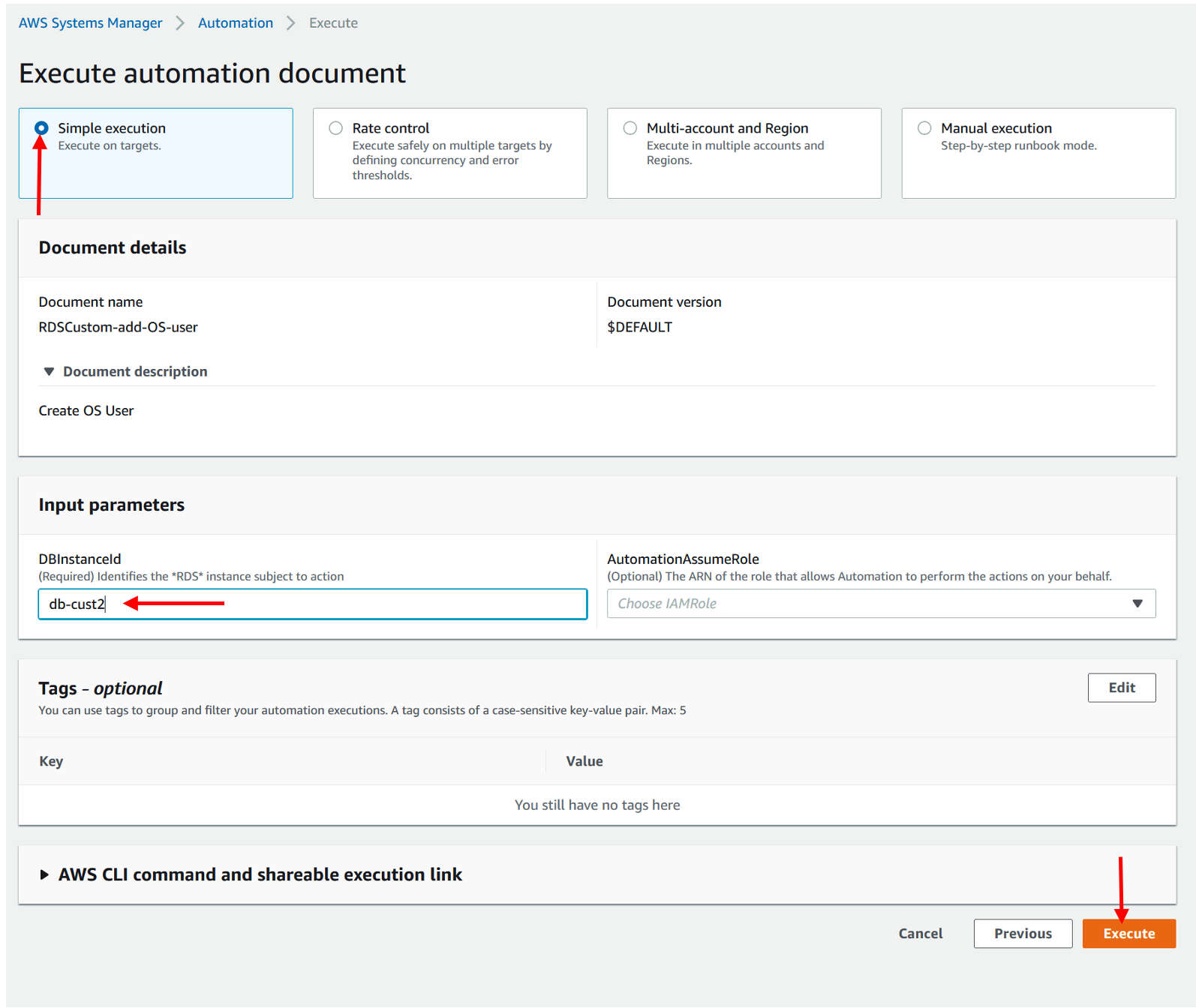Click the Document details heading
The image size is (1196, 1008).
pos(113,247)
